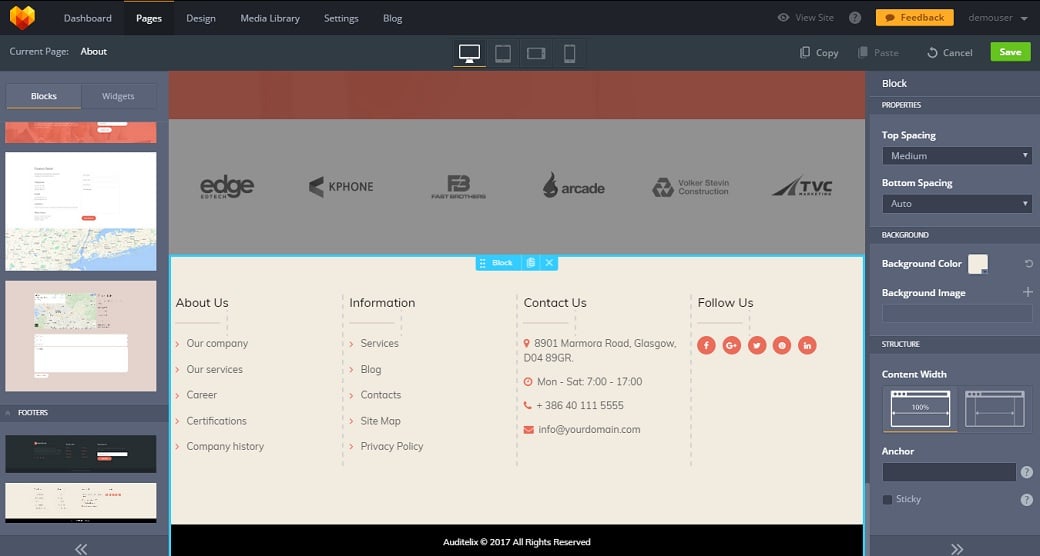Expand the demouser account menu
Image resolution: width=1040 pixels, height=556 pixels.
(x=997, y=18)
